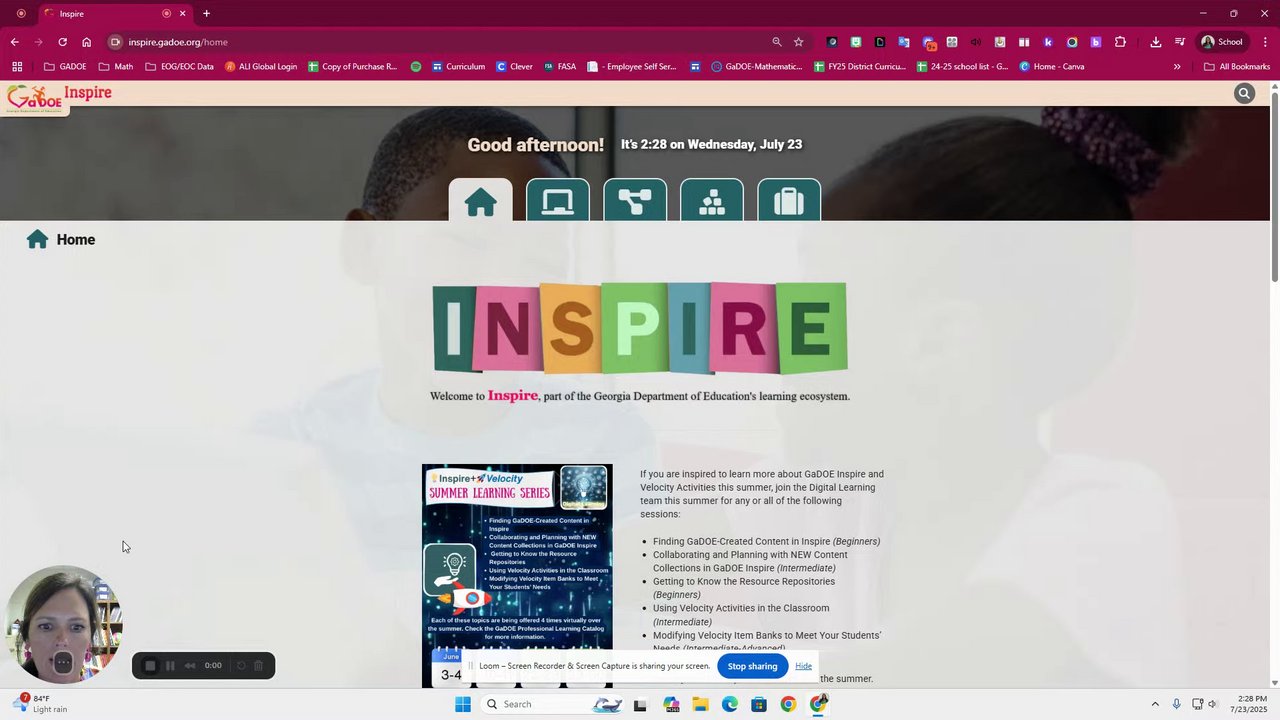Open the laptop computer navigation tab
Image resolution: width=1280 pixels, height=720 pixels.
point(557,200)
